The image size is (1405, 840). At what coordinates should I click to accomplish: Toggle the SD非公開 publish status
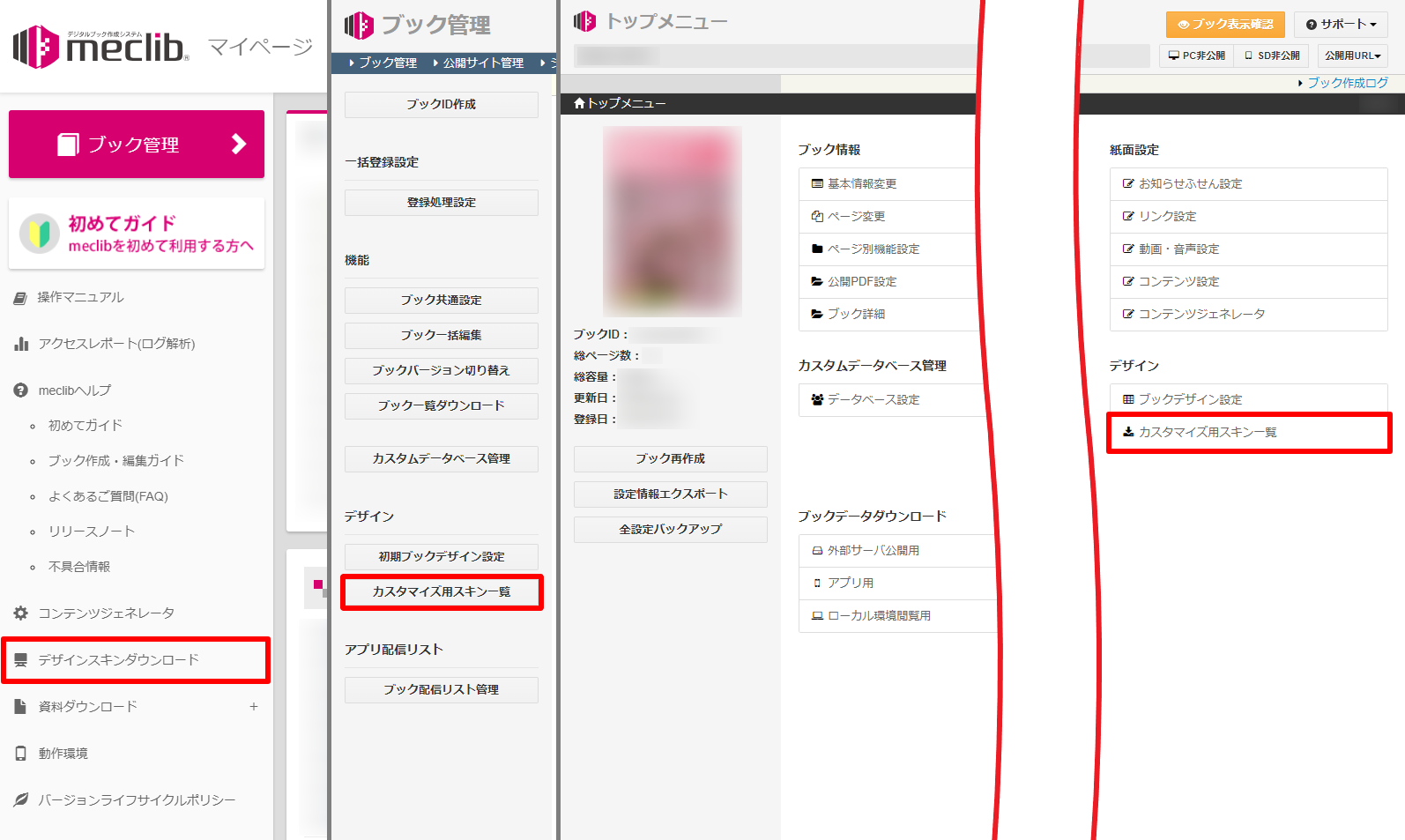(x=1272, y=56)
